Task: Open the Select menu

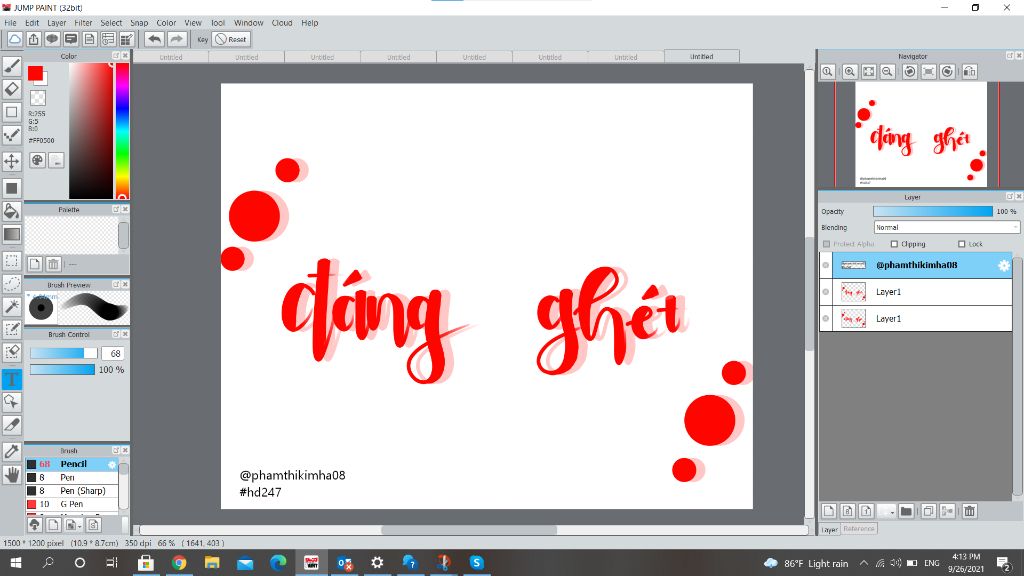Action: tap(111, 23)
